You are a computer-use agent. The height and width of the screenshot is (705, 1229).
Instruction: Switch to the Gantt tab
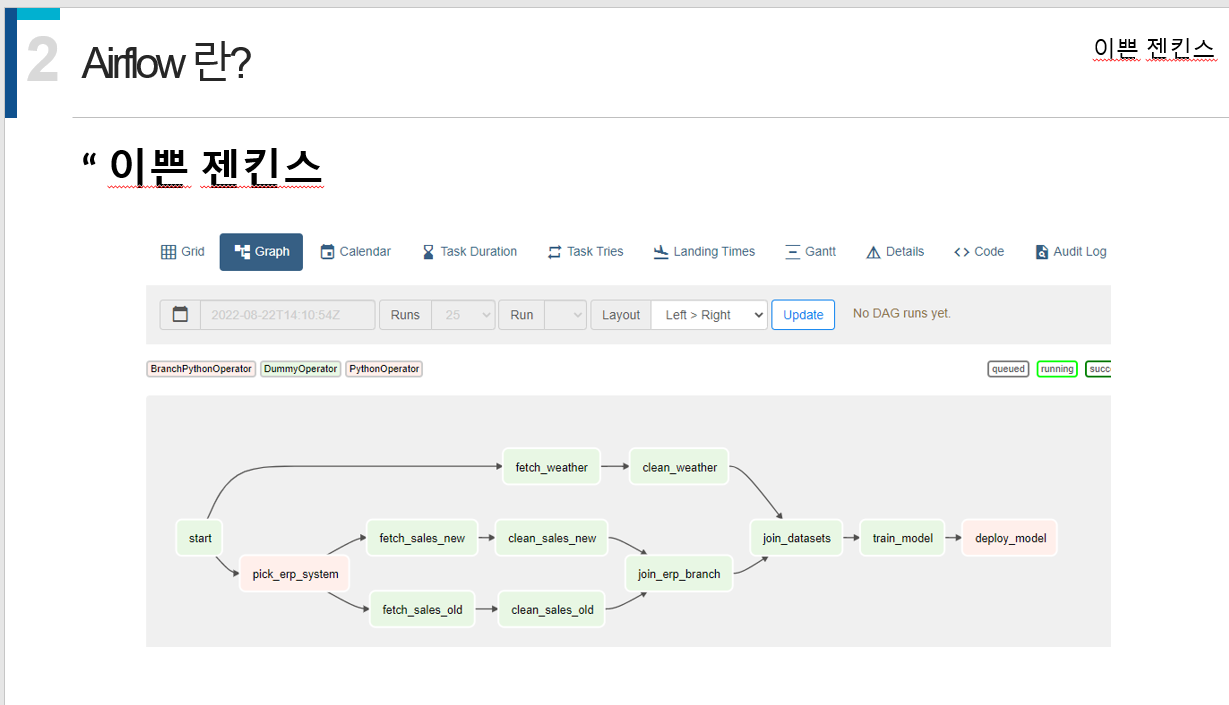(810, 252)
